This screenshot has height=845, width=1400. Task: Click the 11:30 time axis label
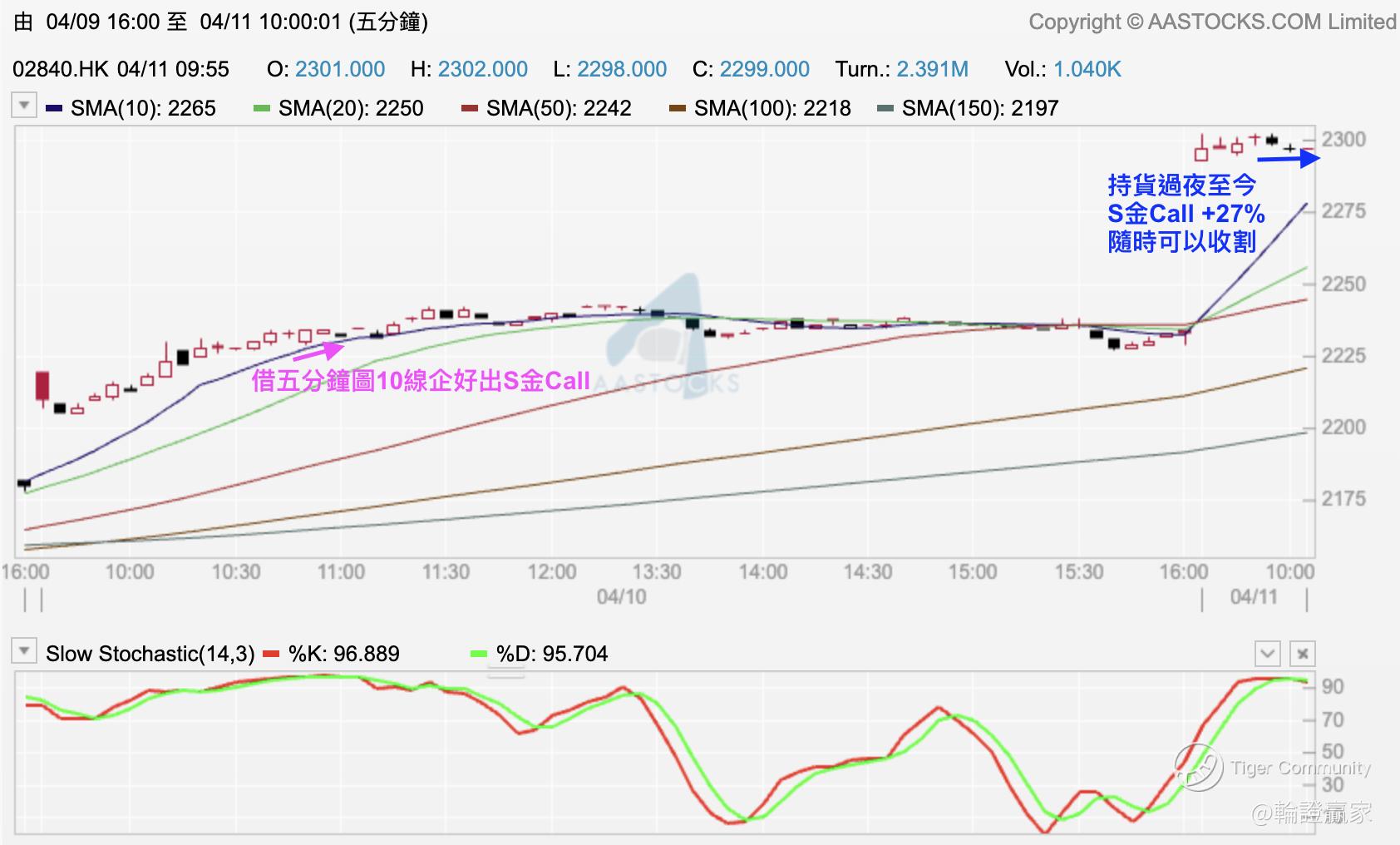tap(446, 572)
